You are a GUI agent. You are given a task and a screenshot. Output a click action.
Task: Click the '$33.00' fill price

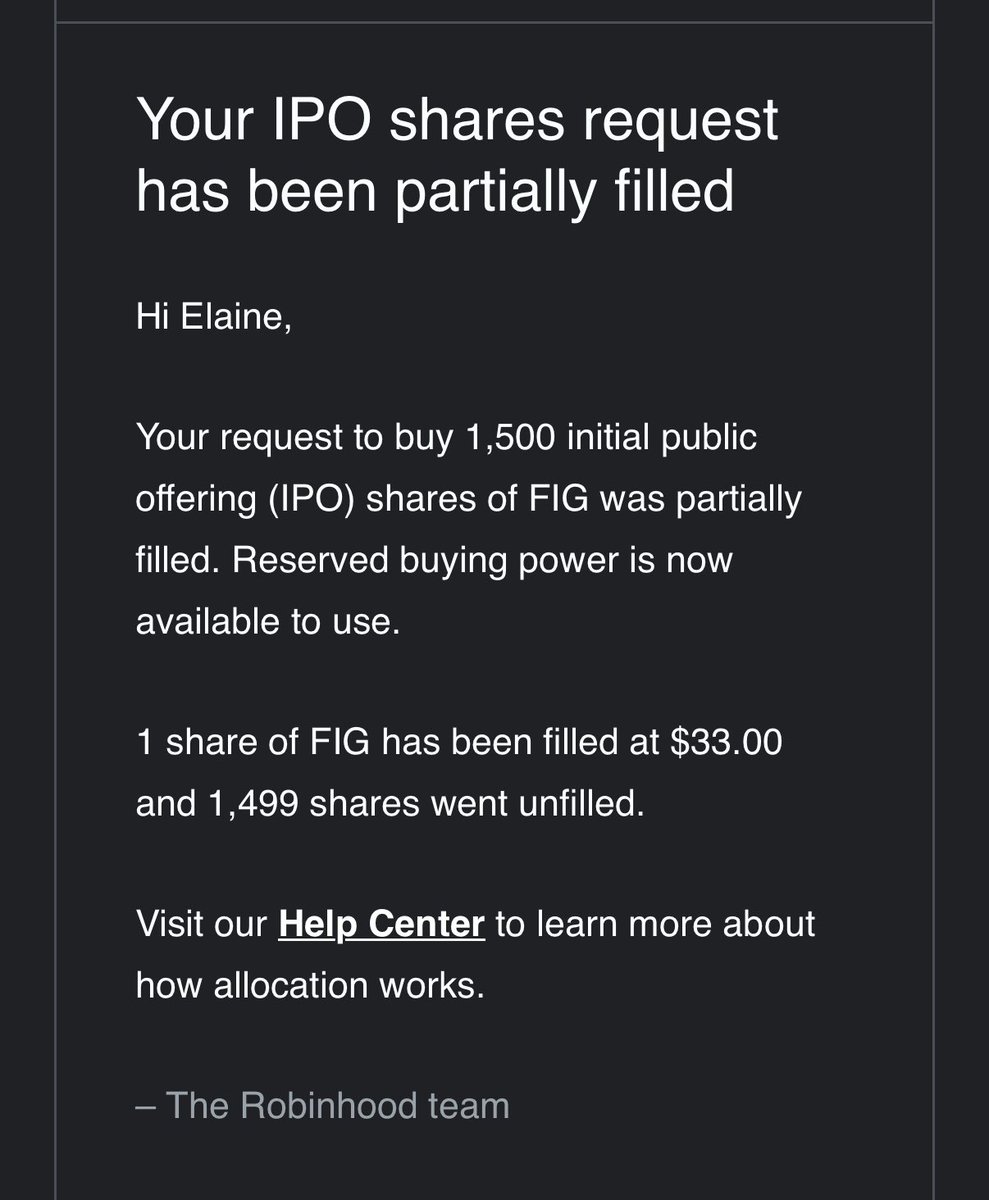pyautogui.click(x=726, y=743)
